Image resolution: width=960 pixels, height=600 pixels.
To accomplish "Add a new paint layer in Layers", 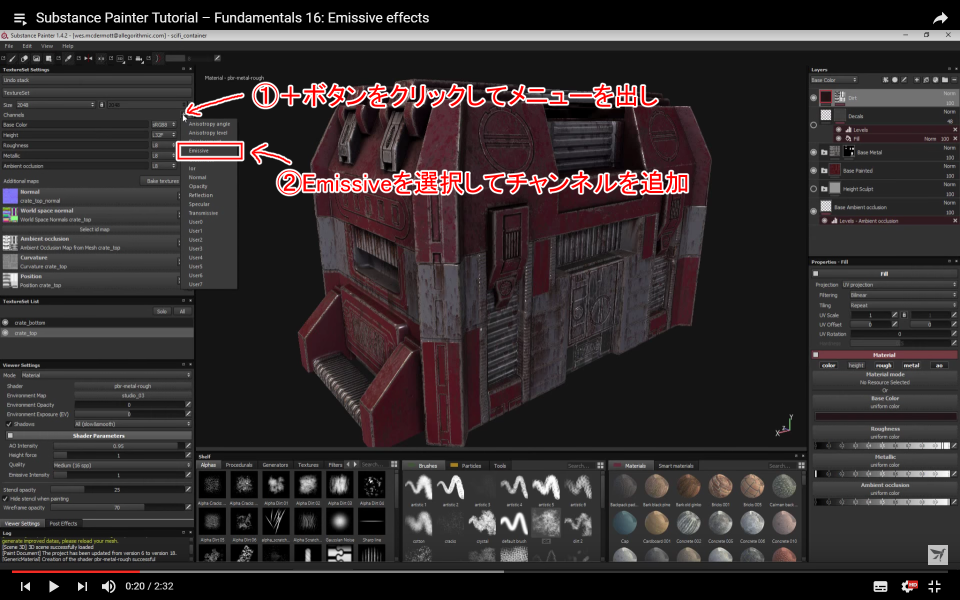I will pyautogui.click(x=917, y=80).
